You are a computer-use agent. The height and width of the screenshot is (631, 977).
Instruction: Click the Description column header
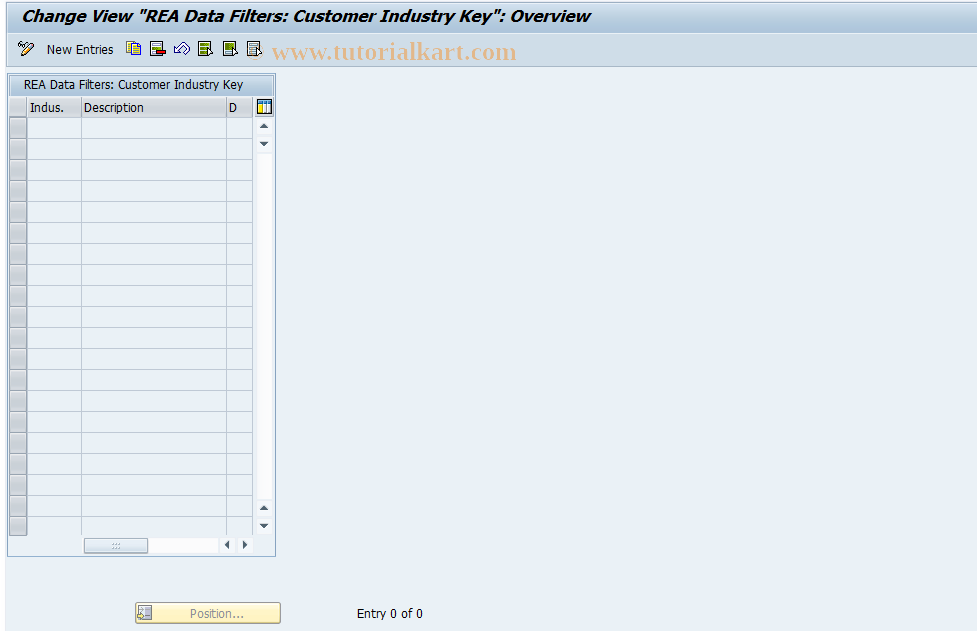(154, 107)
